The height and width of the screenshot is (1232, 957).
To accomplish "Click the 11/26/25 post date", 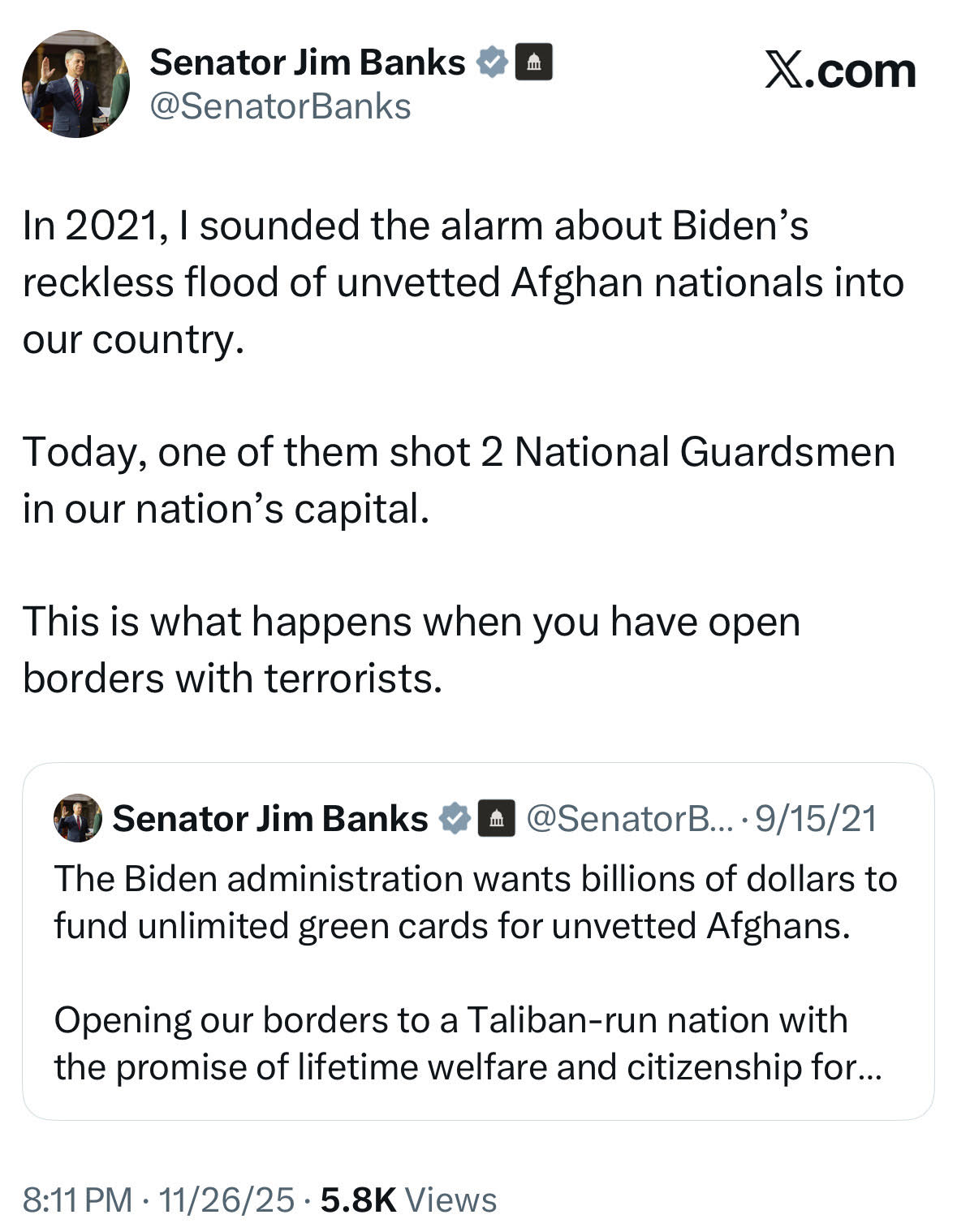I will pos(226,1200).
